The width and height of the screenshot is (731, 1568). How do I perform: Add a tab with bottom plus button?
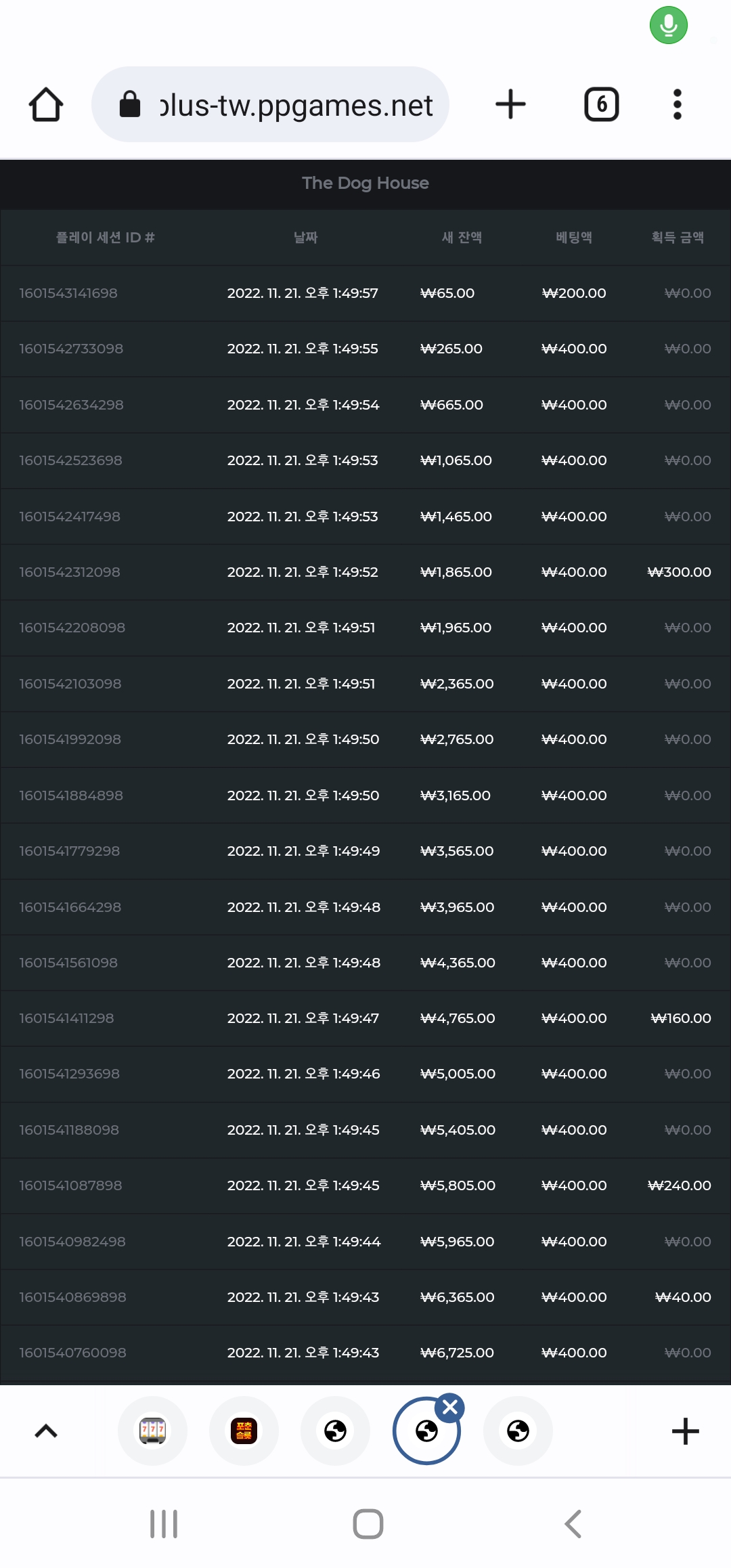(x=685, y=1431)
